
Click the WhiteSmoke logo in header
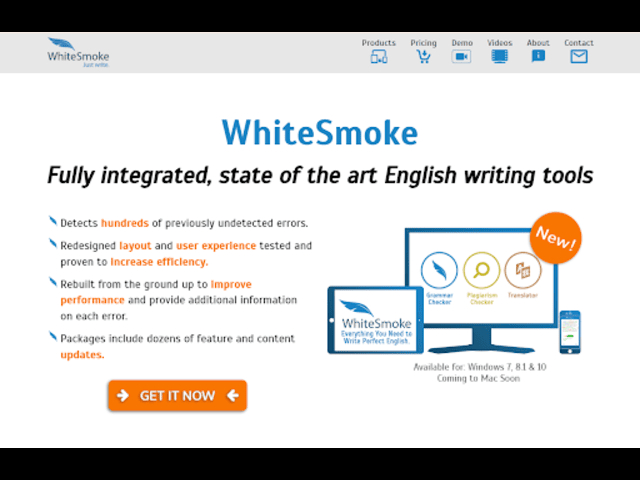coord(77,52)
